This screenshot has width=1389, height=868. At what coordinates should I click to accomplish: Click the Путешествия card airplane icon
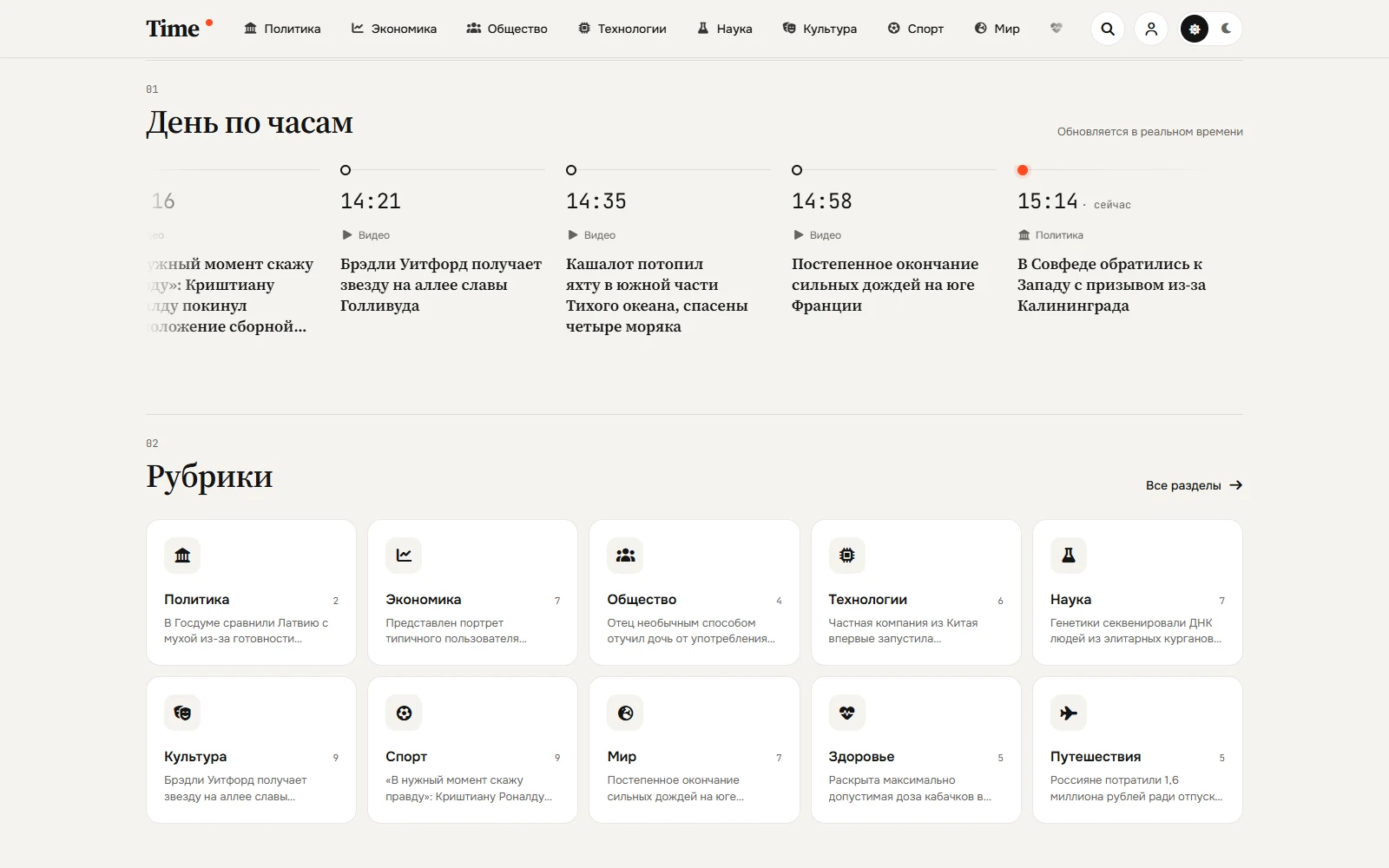click(1069, 713)
